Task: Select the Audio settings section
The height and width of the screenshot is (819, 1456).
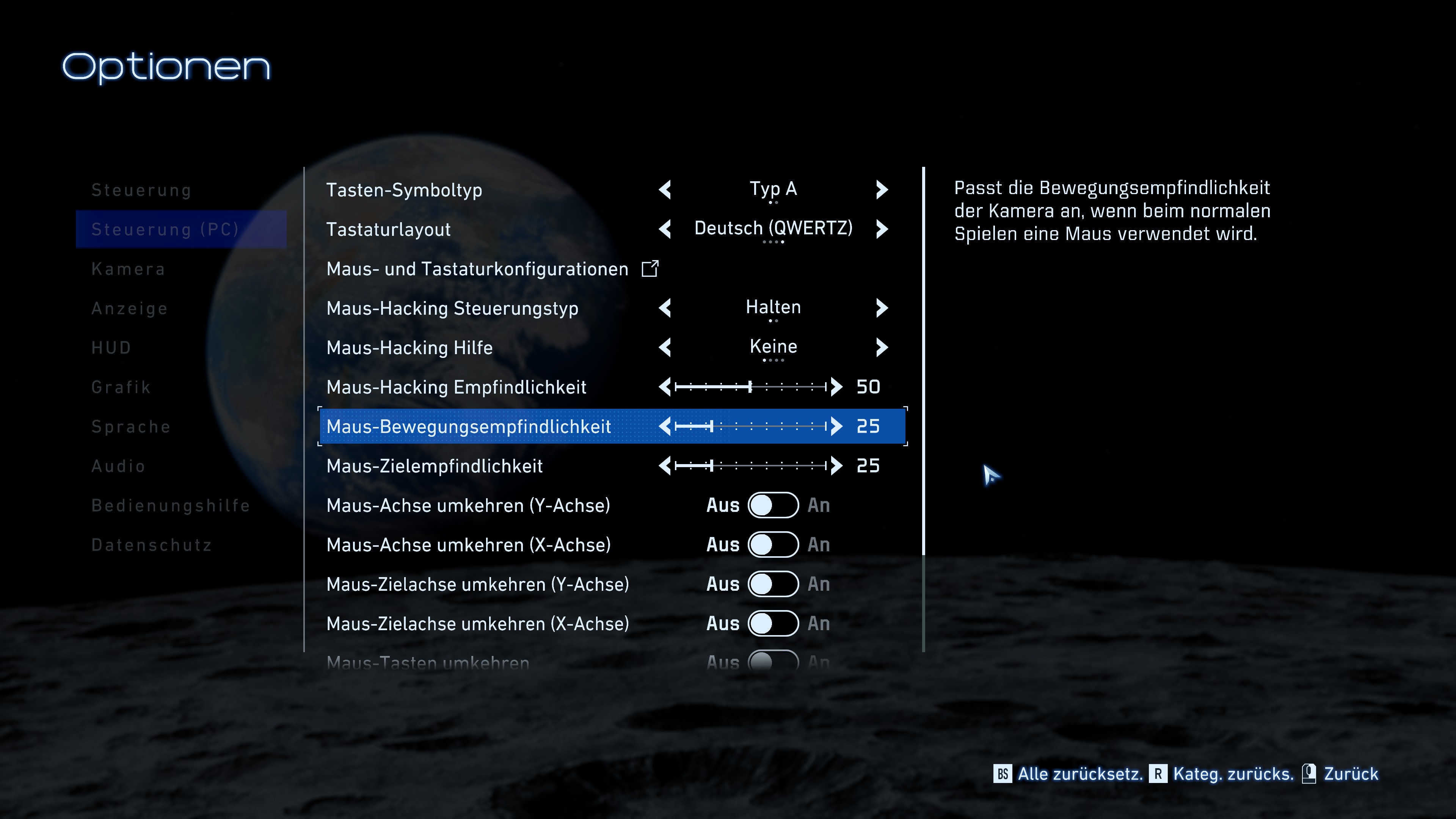Action: (118, 466)
